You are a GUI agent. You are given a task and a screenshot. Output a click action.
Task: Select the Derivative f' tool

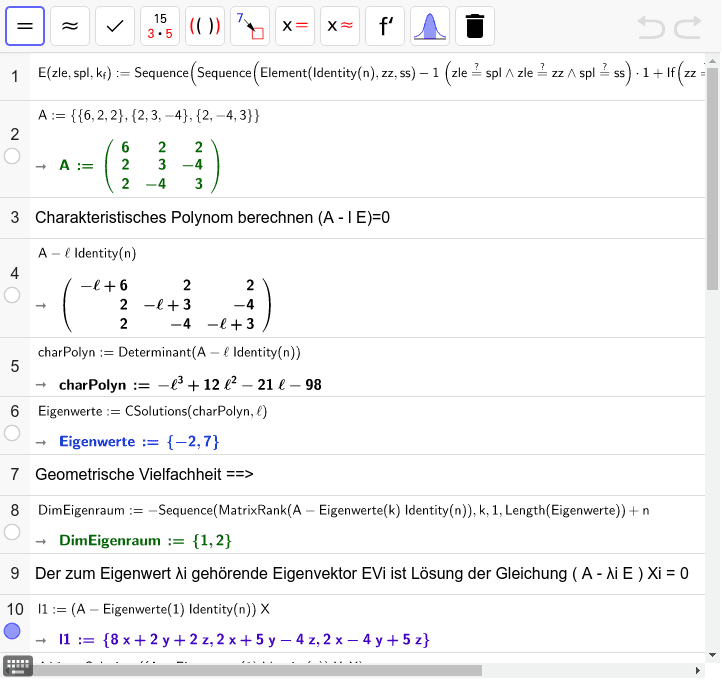(385, 26)
